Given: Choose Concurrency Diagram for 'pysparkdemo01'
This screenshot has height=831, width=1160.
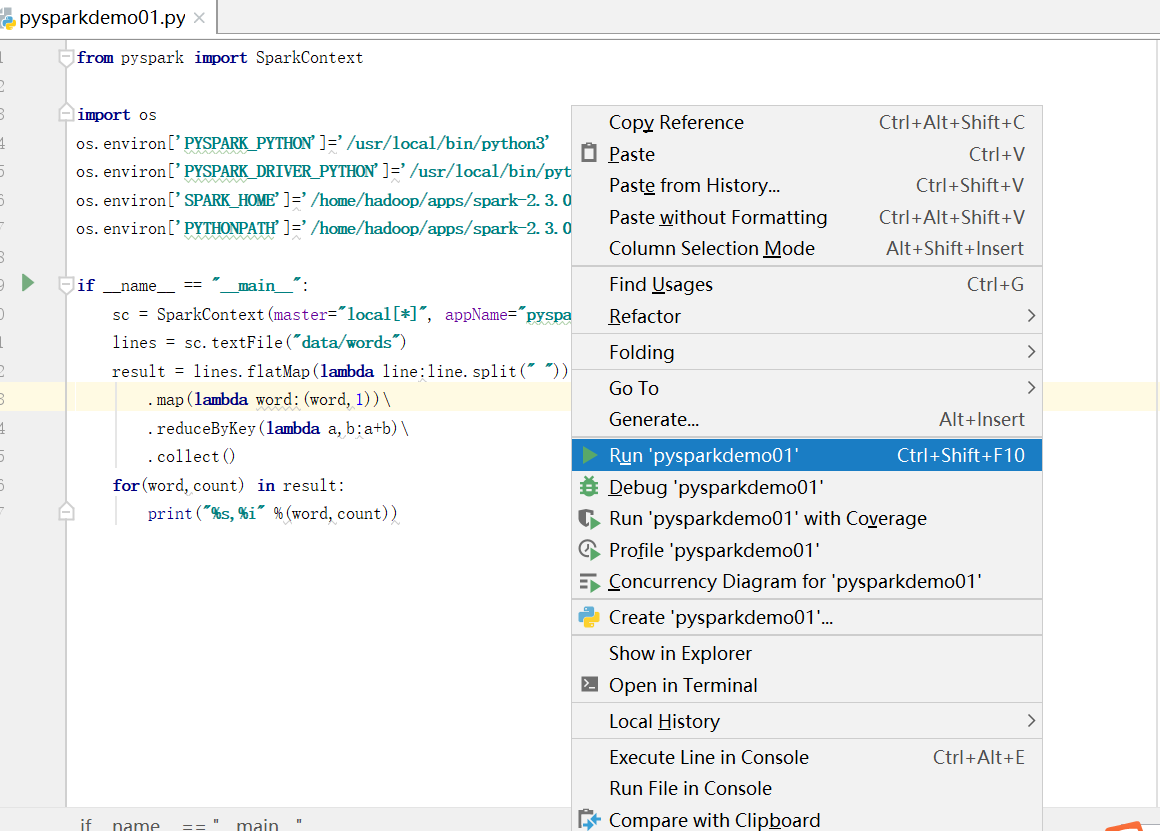Looking at the screenshot, I should 807,582.
